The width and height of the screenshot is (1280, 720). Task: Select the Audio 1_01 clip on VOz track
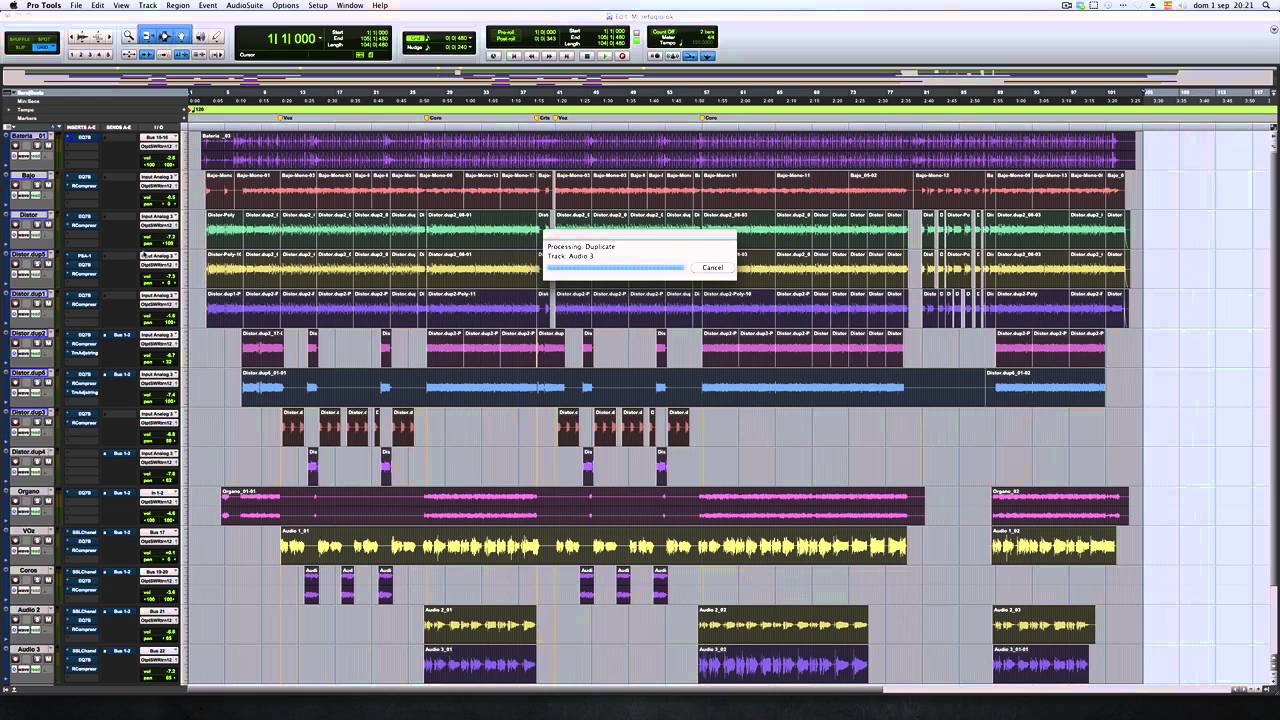point(594,546)
